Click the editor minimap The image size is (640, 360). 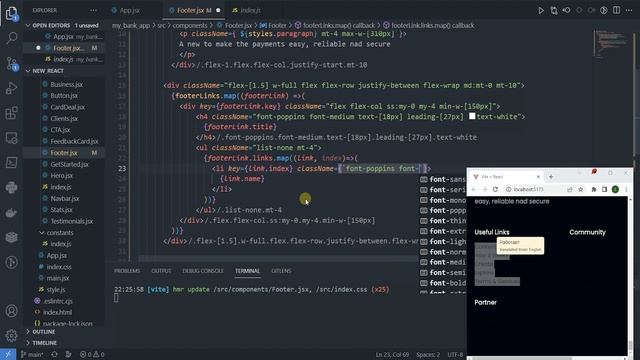[612, 43]
